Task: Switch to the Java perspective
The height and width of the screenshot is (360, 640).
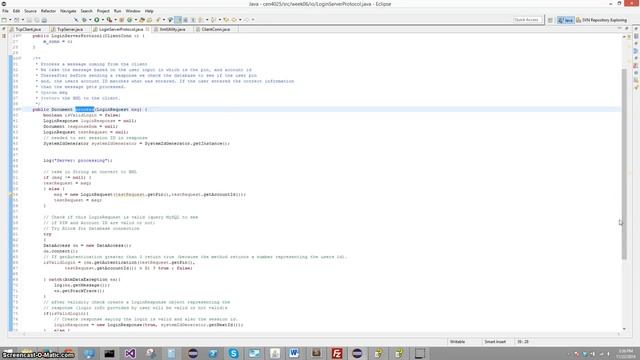Action: 566,20
